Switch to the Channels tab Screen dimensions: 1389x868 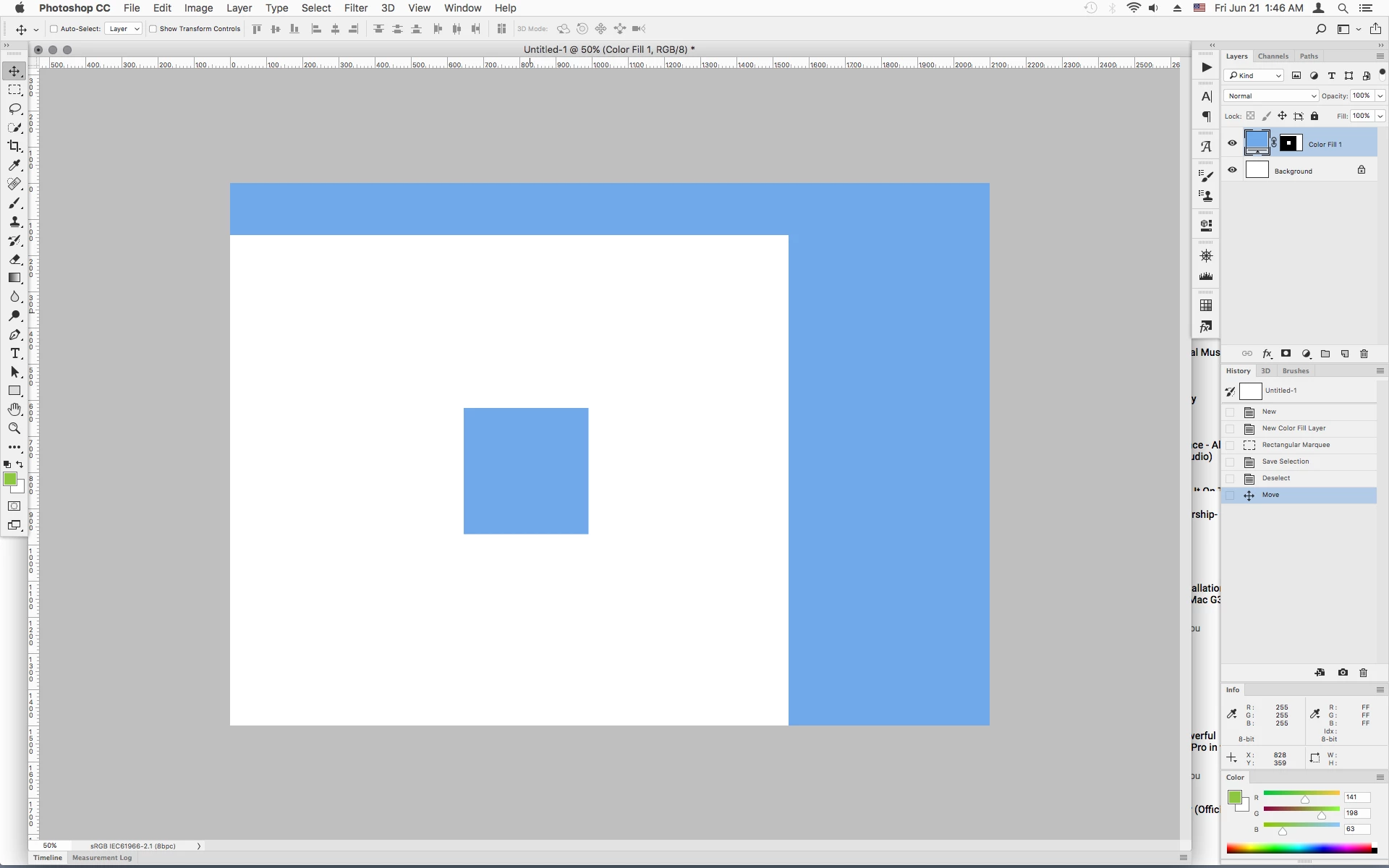1273,56
